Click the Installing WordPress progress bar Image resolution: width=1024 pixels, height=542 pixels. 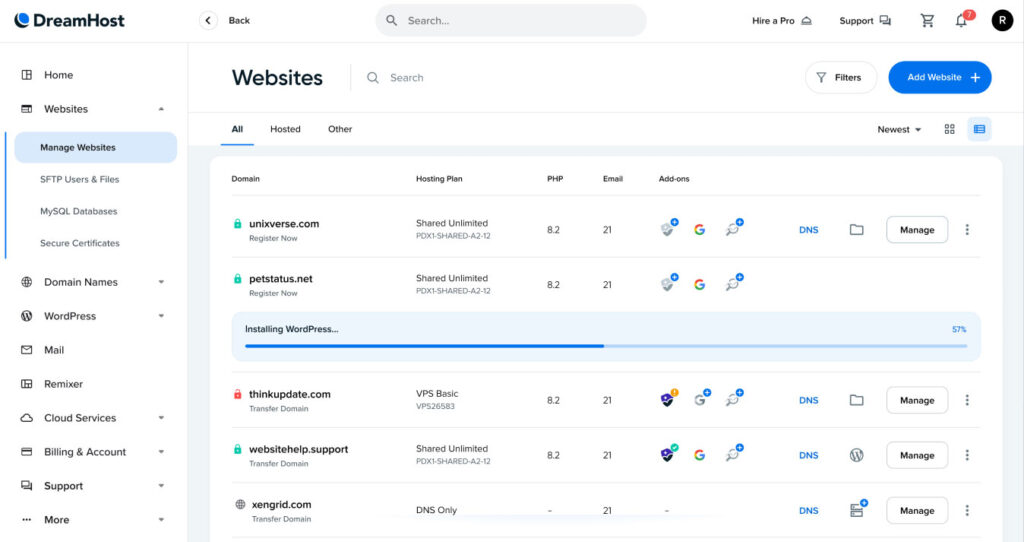(x=606, y=345)
